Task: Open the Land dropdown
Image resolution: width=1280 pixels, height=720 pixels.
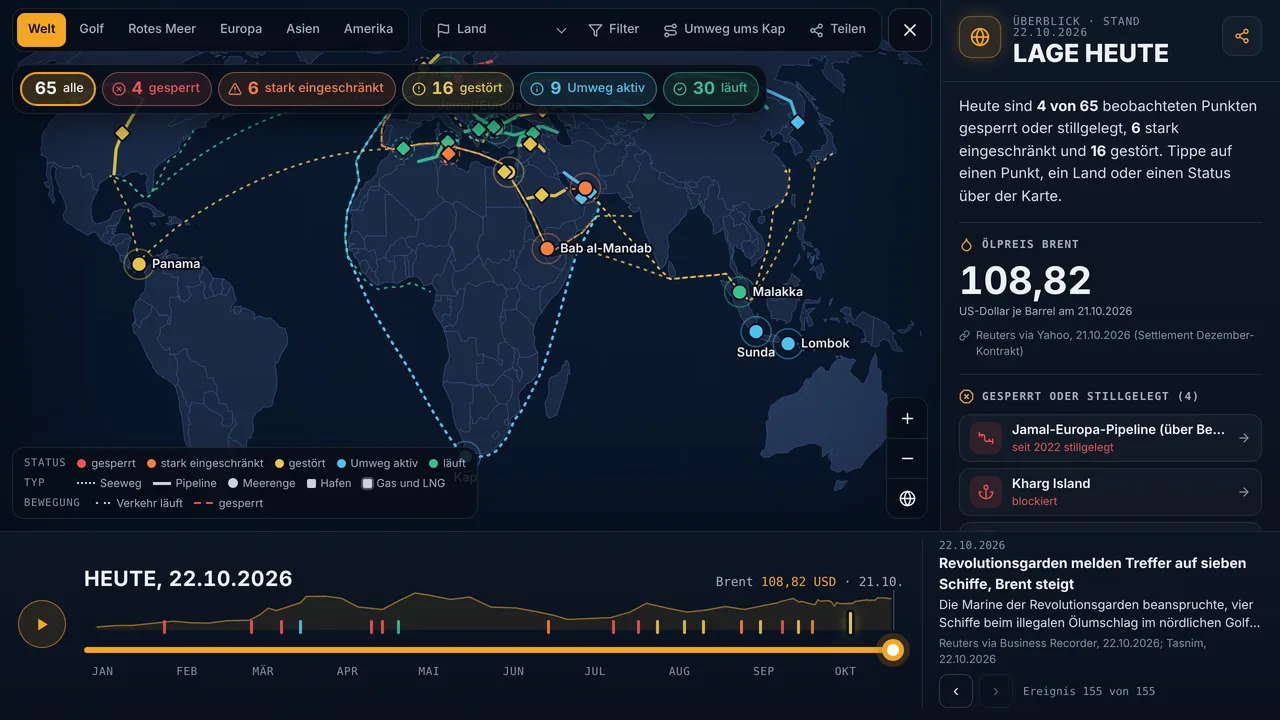Action: pos(501,30)
